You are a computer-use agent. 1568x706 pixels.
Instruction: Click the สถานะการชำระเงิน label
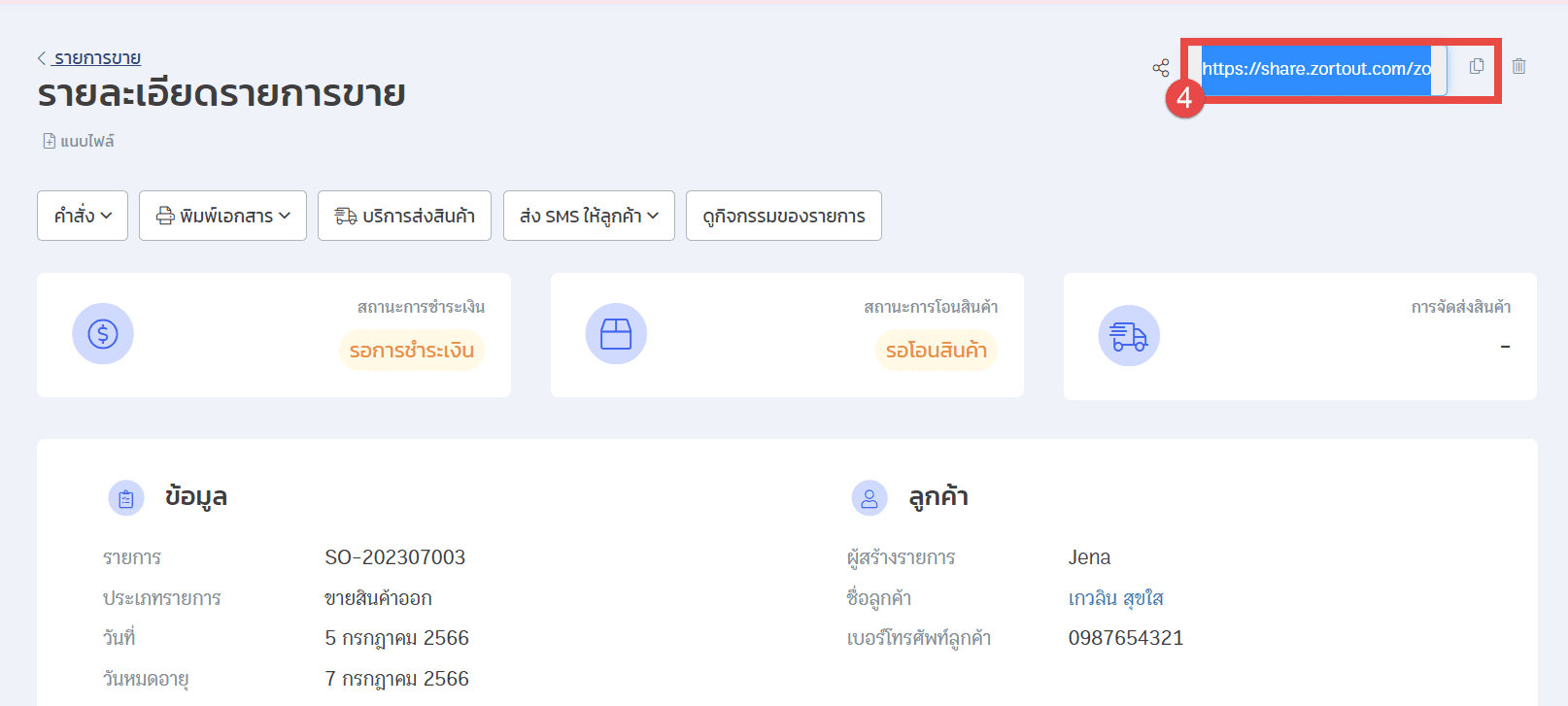[421, 307]
